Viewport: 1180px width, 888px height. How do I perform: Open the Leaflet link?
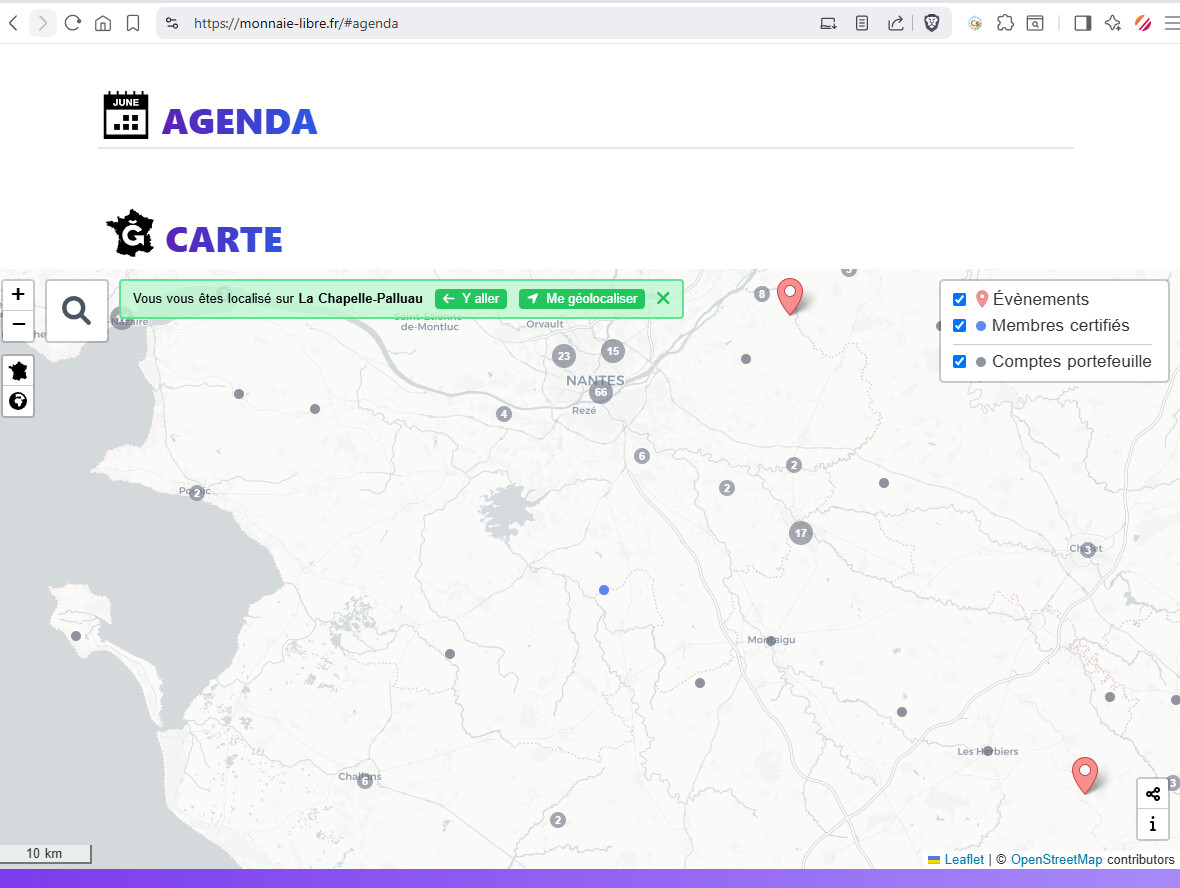[x=963, y=859]
